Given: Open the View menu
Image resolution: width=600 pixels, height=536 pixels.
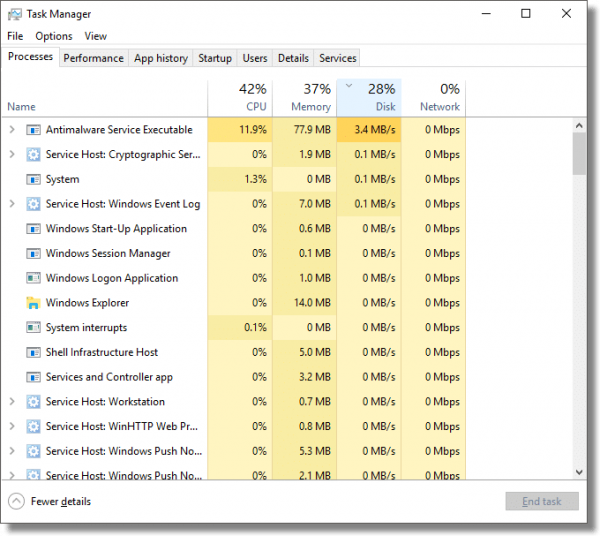Looking at the screenshot, I should coord(96,36).
